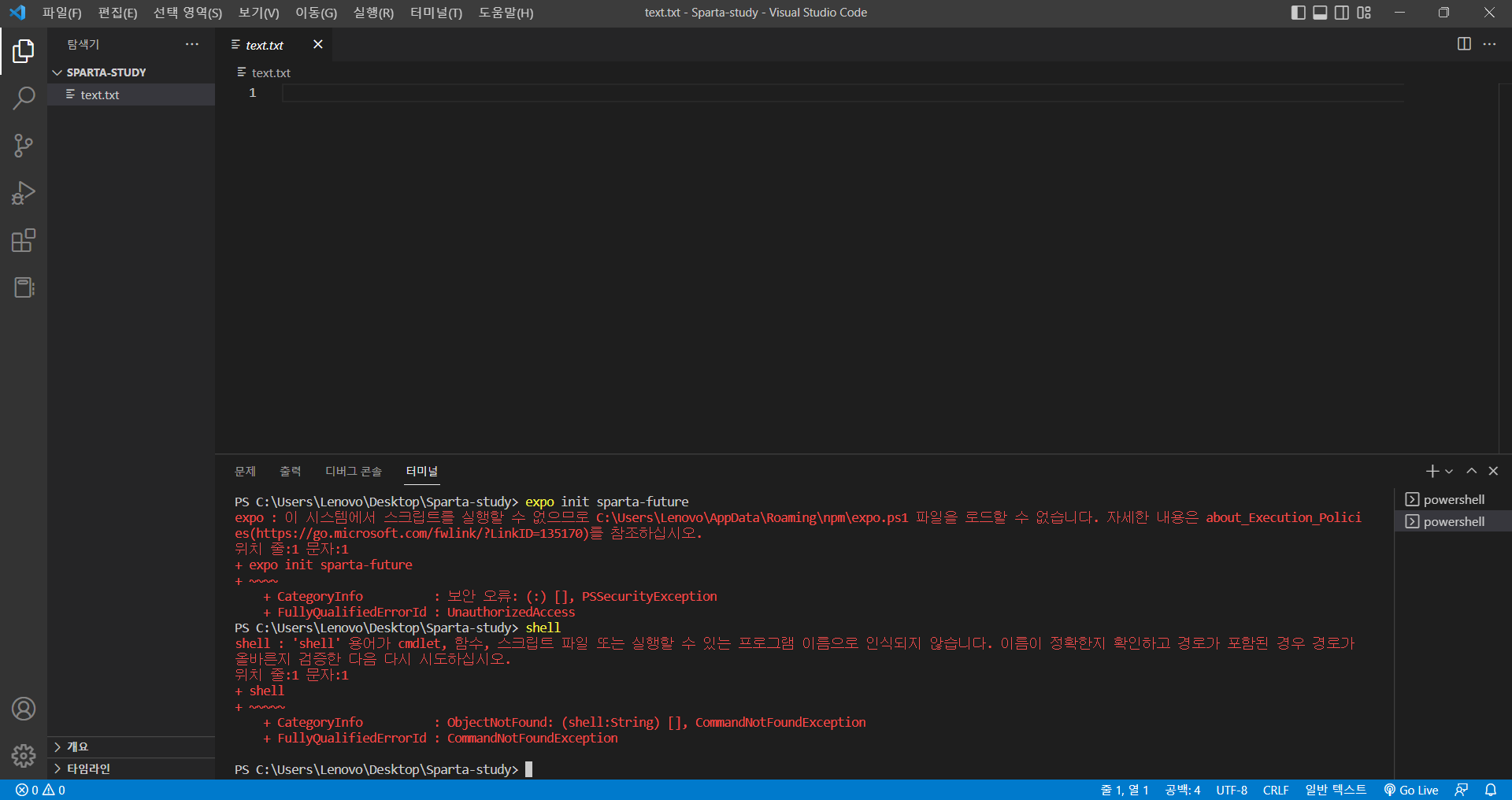Collapse the SPARTA-STUDY folder section
Viewport: 1512px width, 800px height.
(x=131, y=72)
